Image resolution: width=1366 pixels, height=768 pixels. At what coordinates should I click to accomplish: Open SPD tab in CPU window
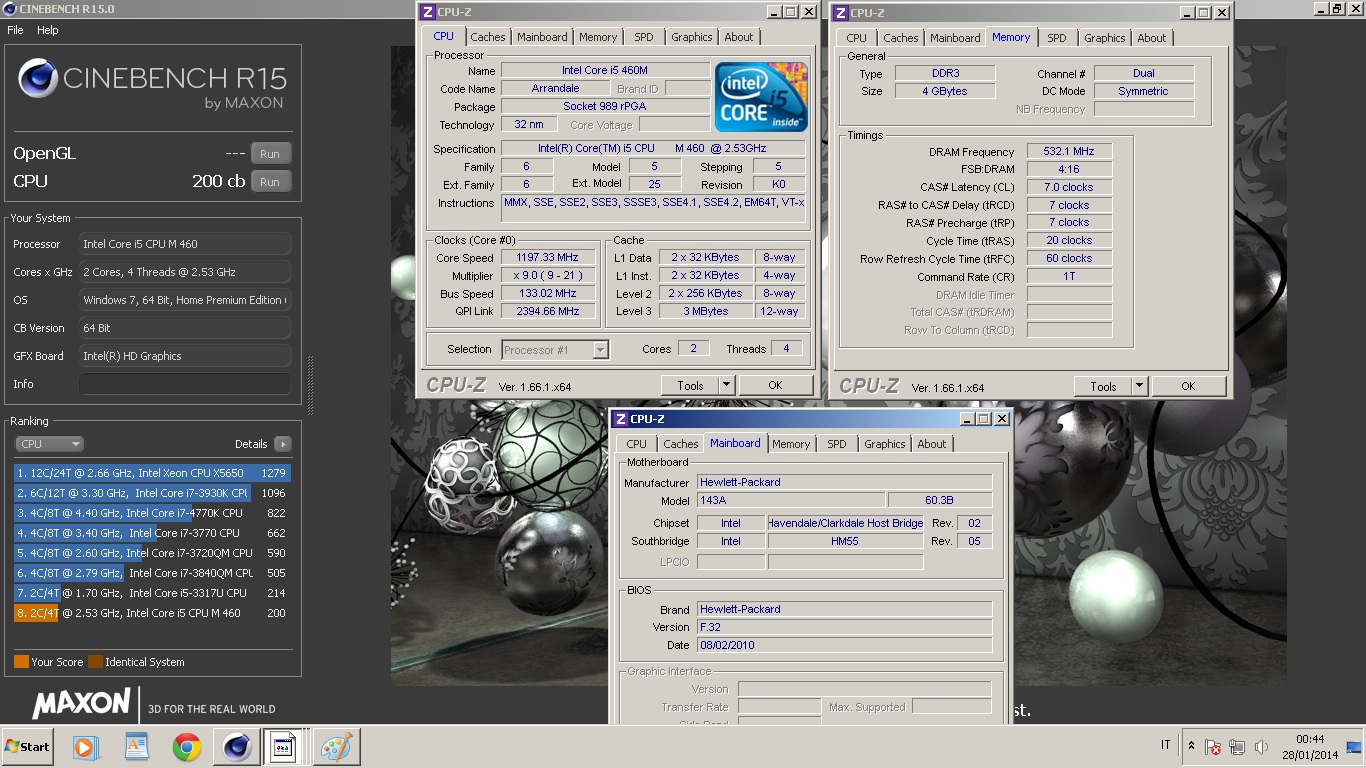click(x=644, y=37)
